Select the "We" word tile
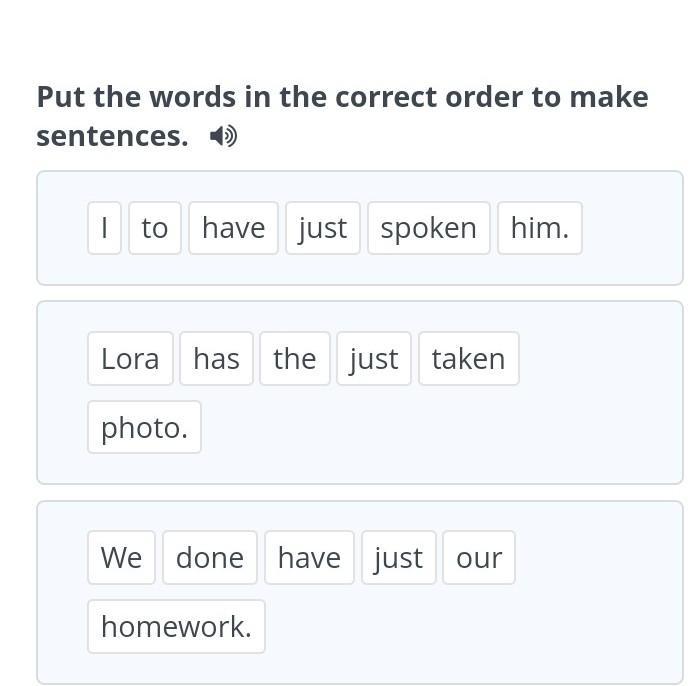 point(121,557)
